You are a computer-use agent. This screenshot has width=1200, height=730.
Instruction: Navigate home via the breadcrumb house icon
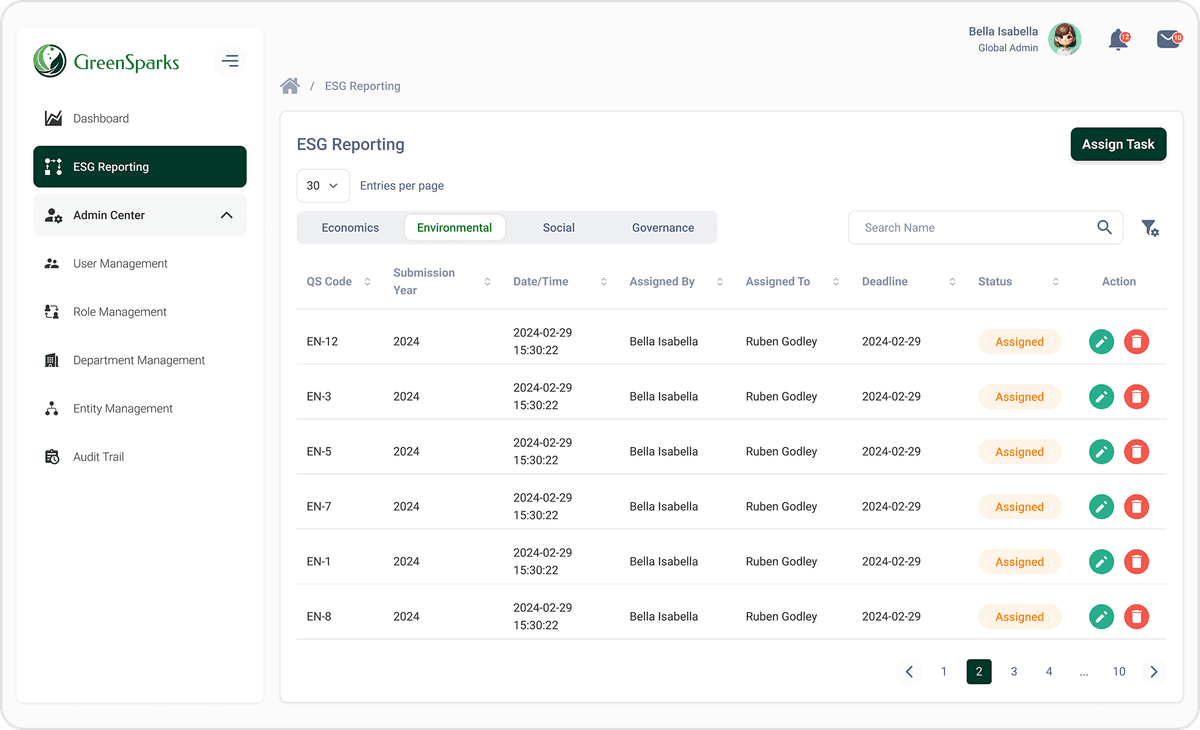point(290,85)
